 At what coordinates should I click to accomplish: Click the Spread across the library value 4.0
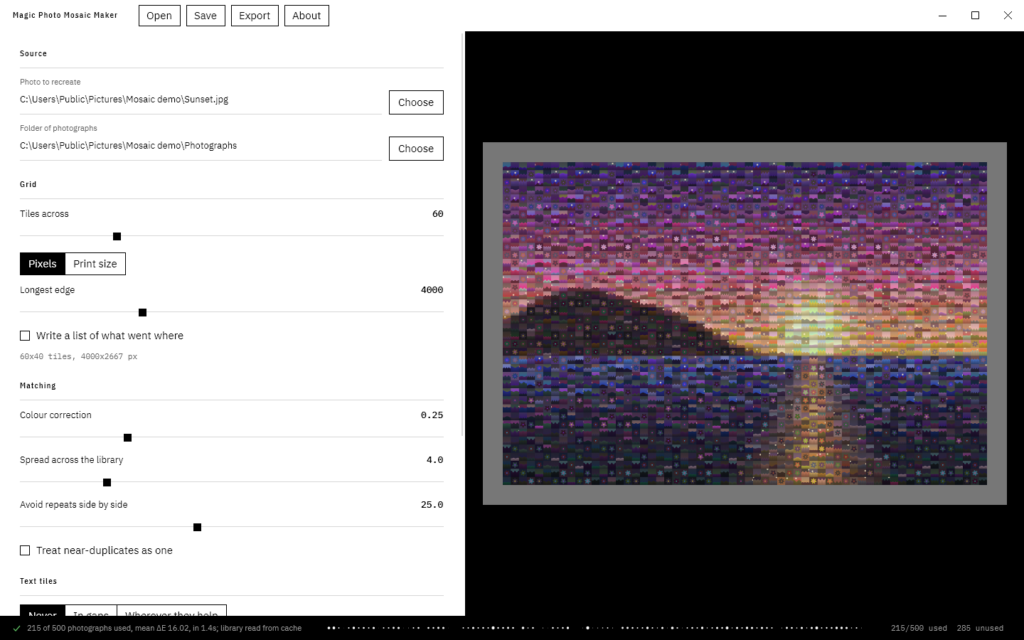point(435,460)
